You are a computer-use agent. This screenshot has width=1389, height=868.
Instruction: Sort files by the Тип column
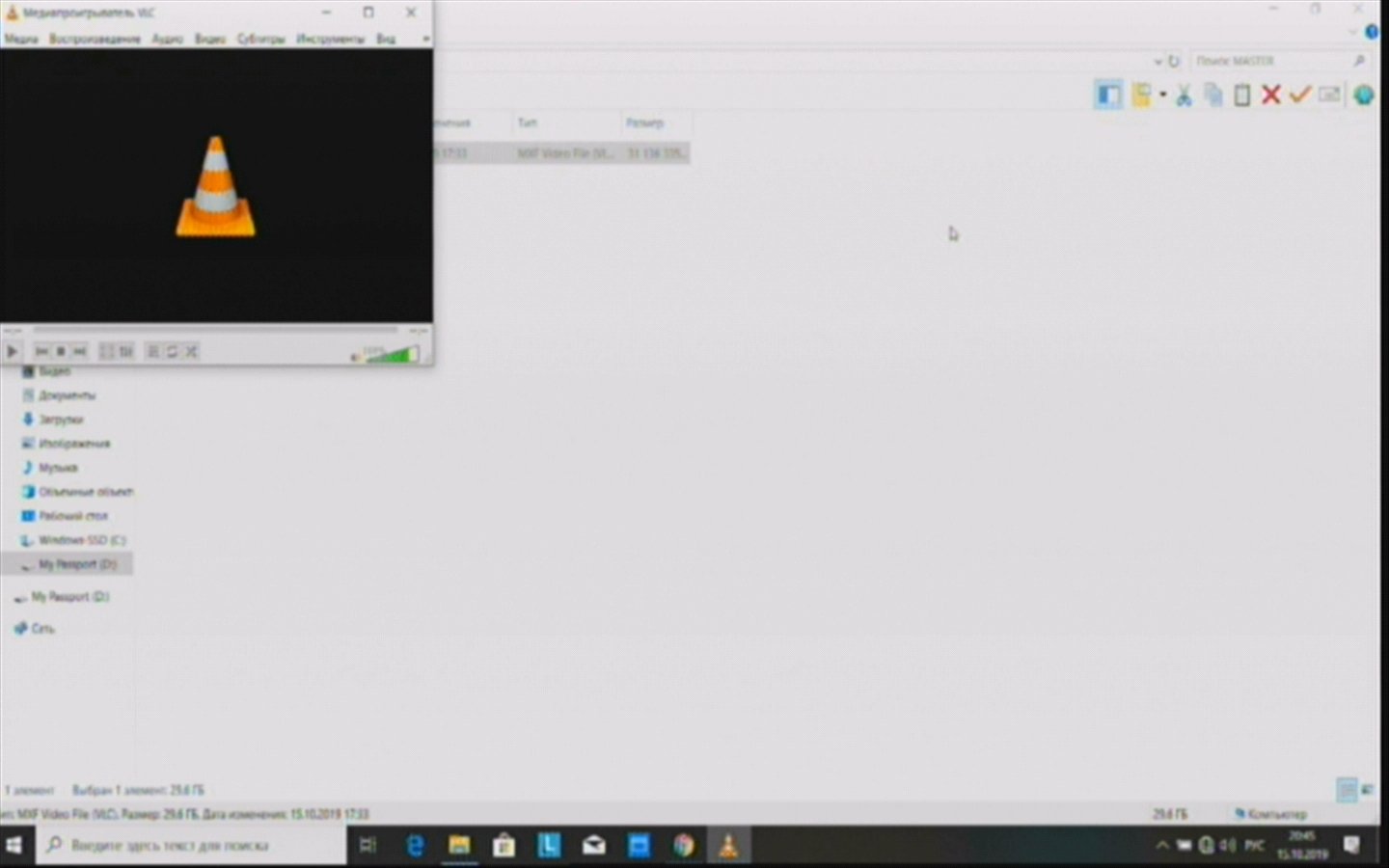(566, 123)
